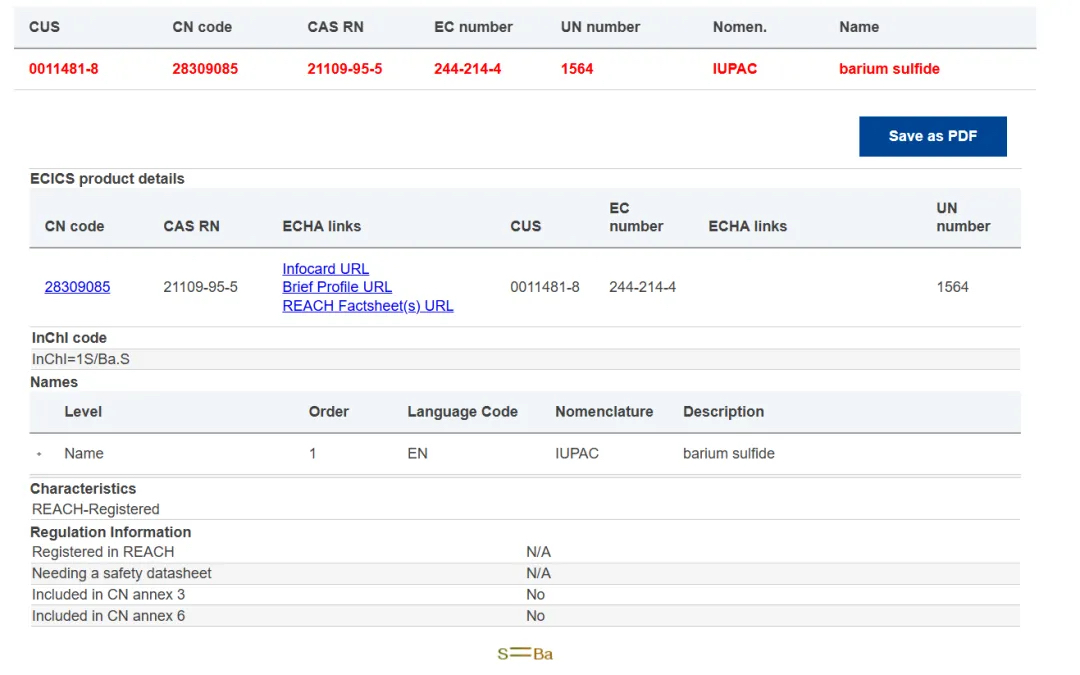Image resolution: width=1080 pixels, height=675 pixels.
Task: Open the Brief Profile URL link
Action: pyautogui.click(x=337, y=287)
